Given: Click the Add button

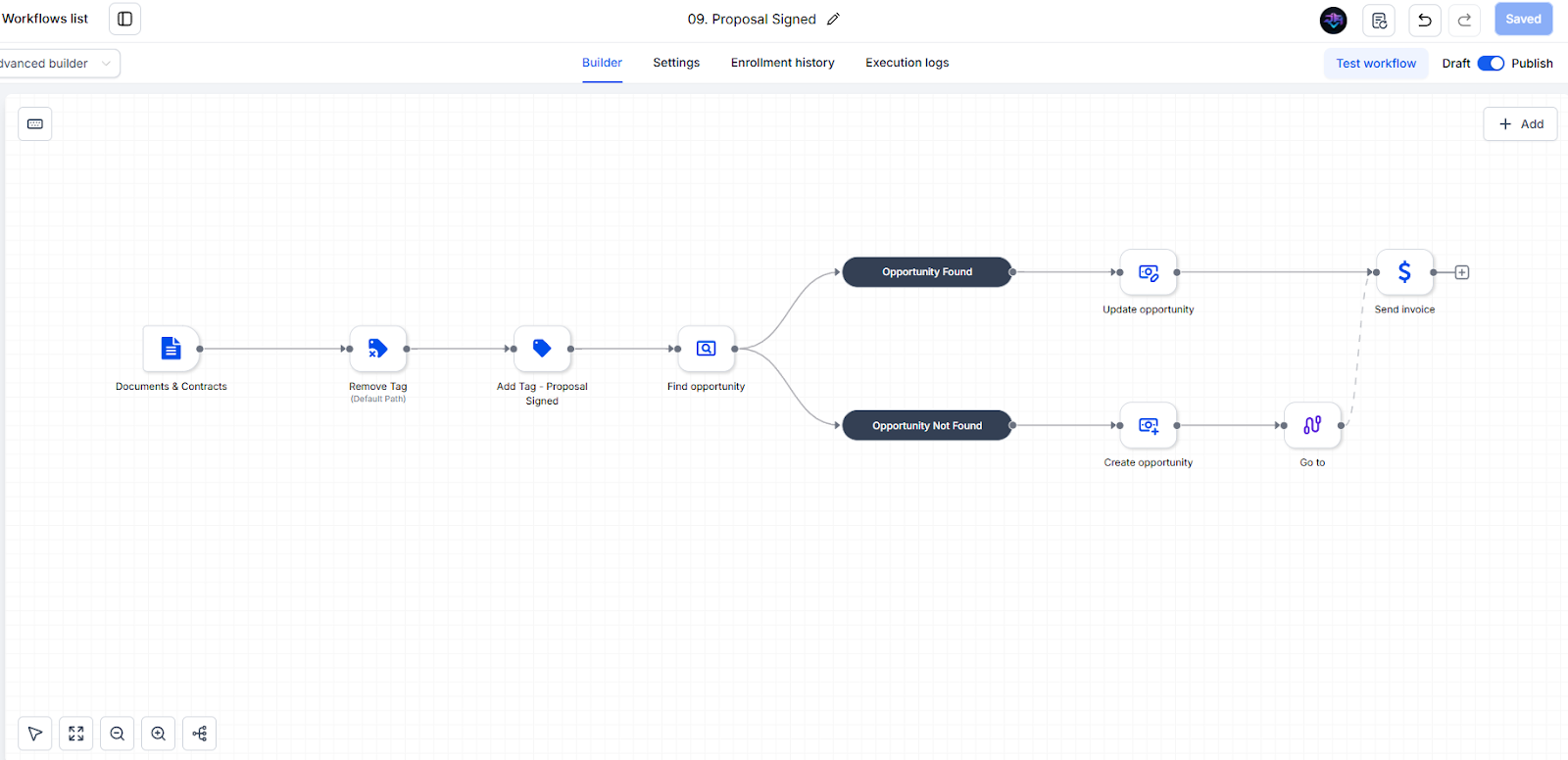Looking at the screenshot, I should [1520, 124].
